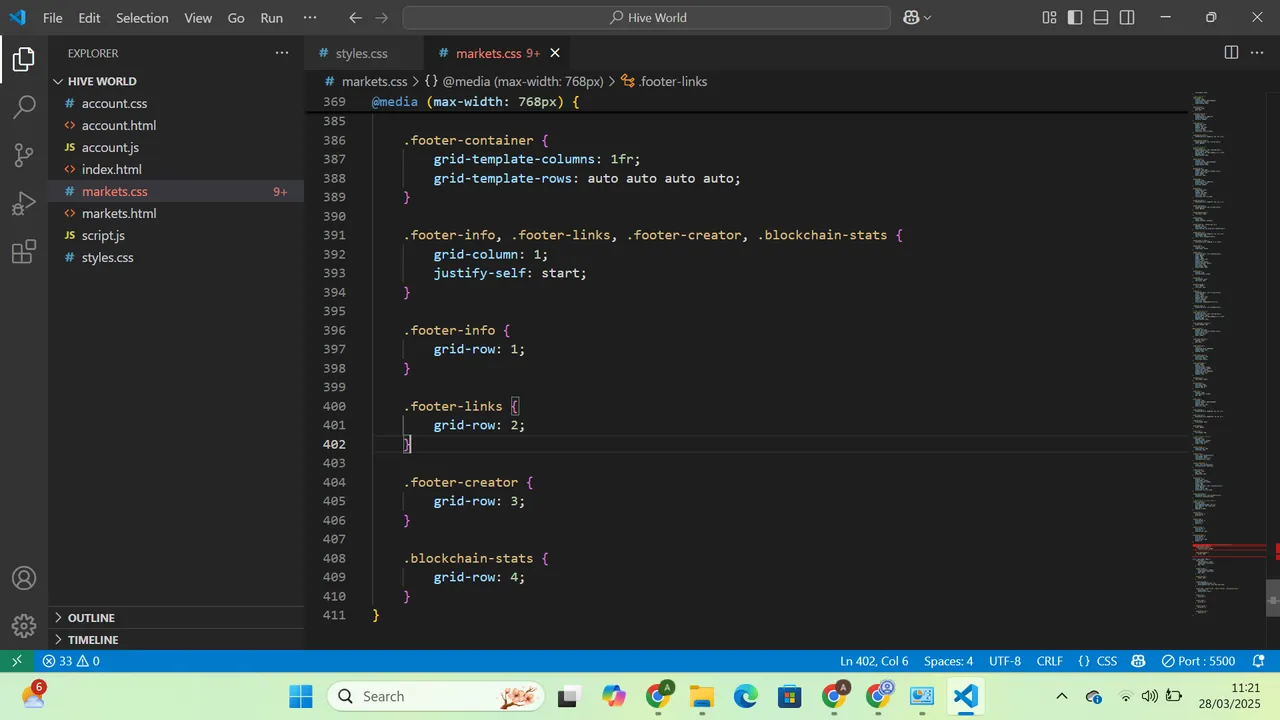This screenshot has height=720, width=1280.
Task: Close the markets.css tab
Action: click(555, 53)
